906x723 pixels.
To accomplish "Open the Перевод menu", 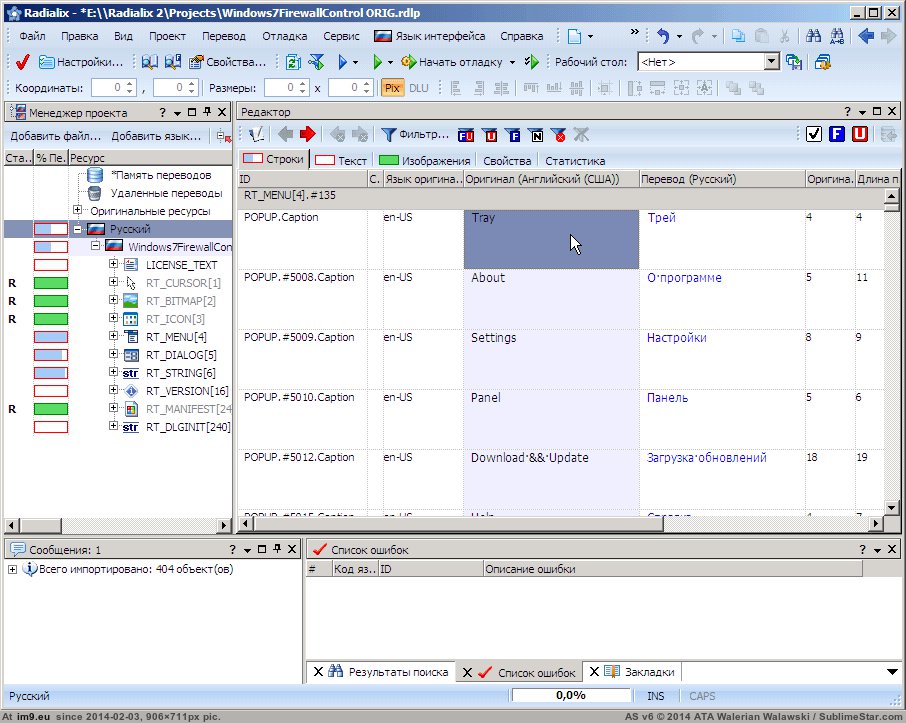I will 224,36.
